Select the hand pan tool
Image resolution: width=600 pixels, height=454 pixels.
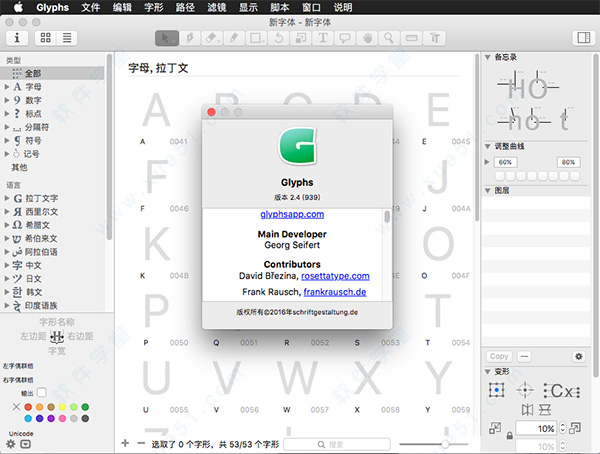(x=367, y=38)
